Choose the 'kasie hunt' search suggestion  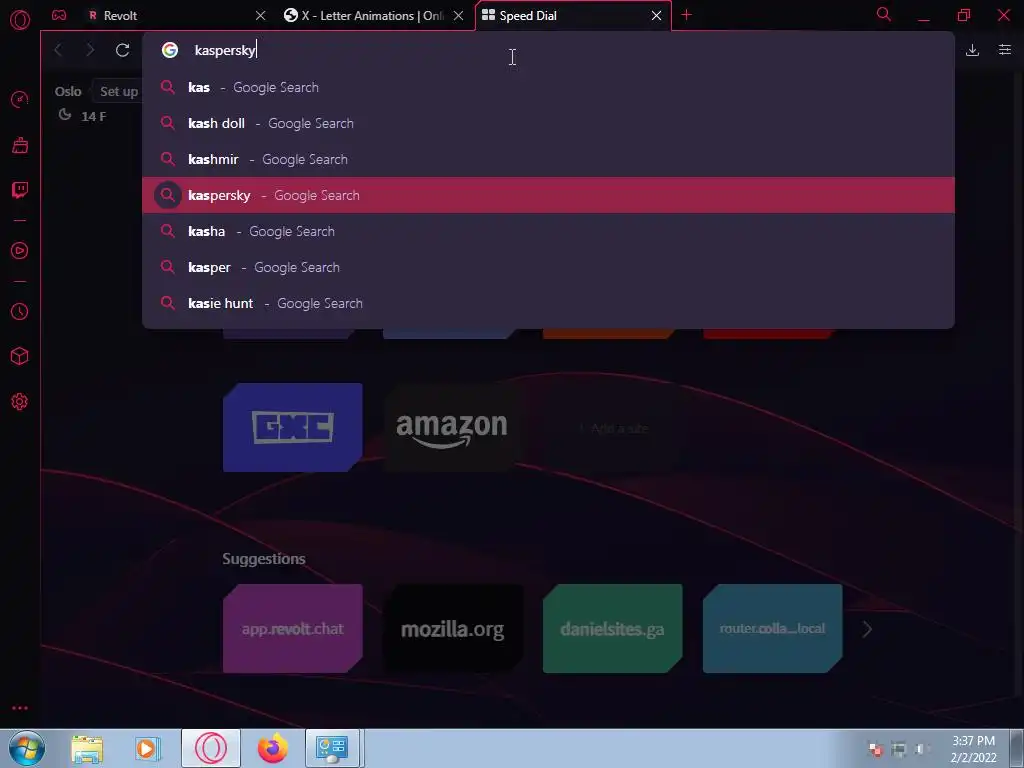coord(549,303)
